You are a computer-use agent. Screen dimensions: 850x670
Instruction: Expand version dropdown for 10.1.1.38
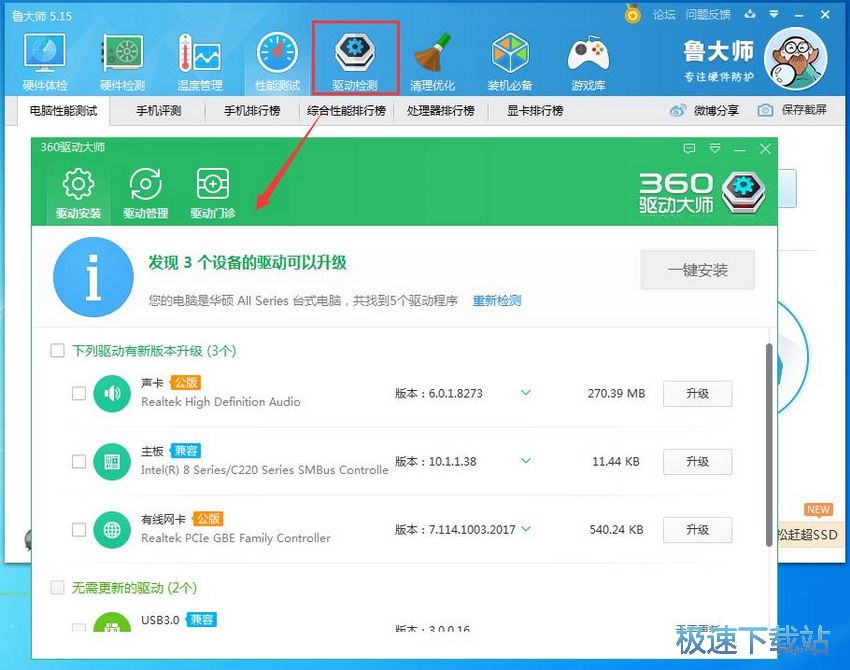pos(526,461)
